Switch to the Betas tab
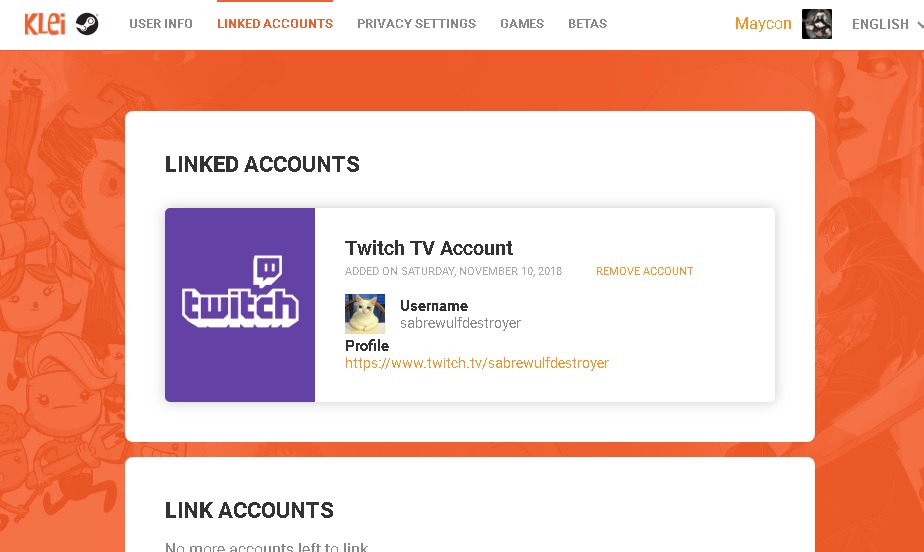 point(587,24)
